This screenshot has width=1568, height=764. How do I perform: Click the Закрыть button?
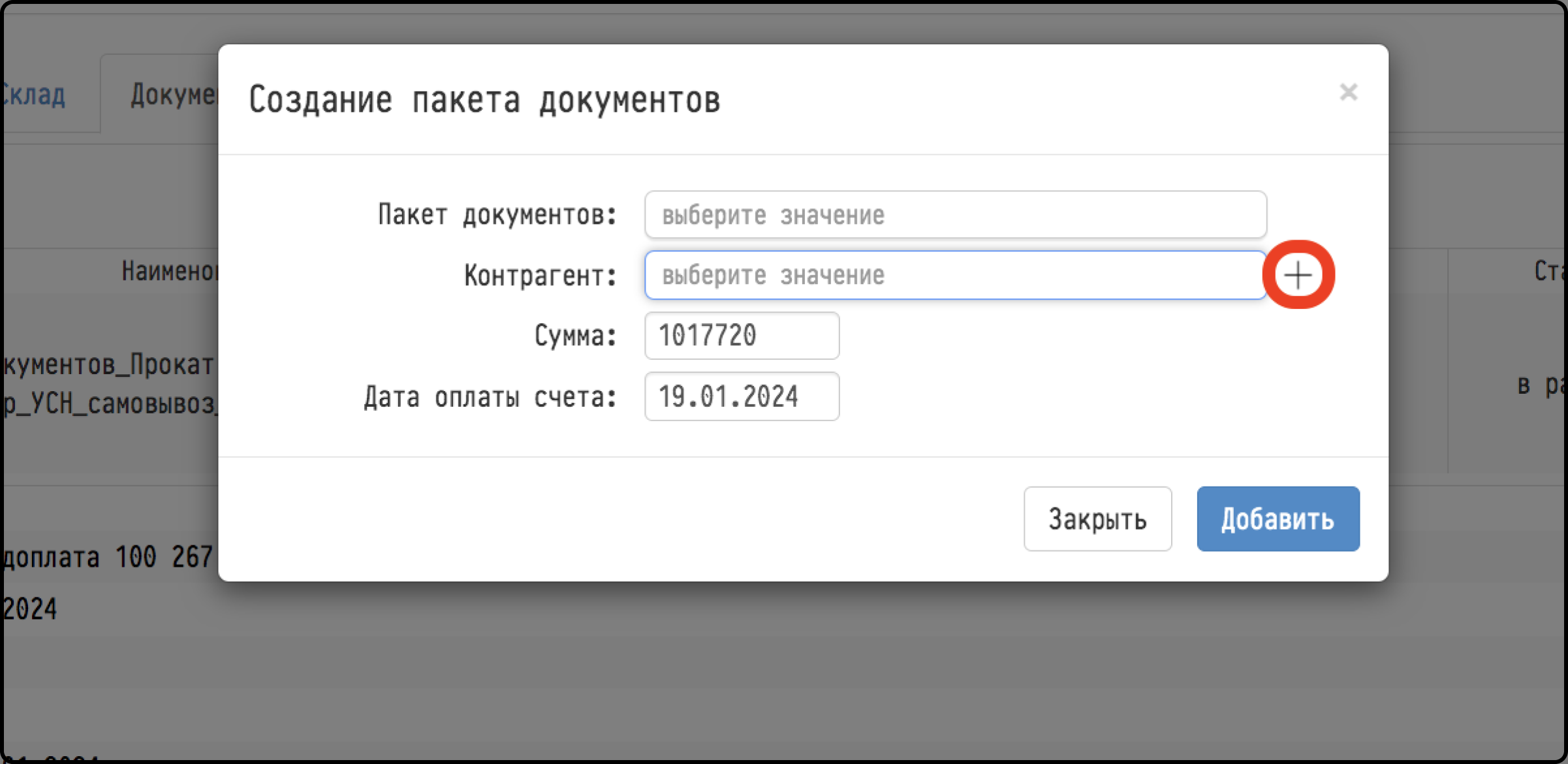coord(1097,519)
